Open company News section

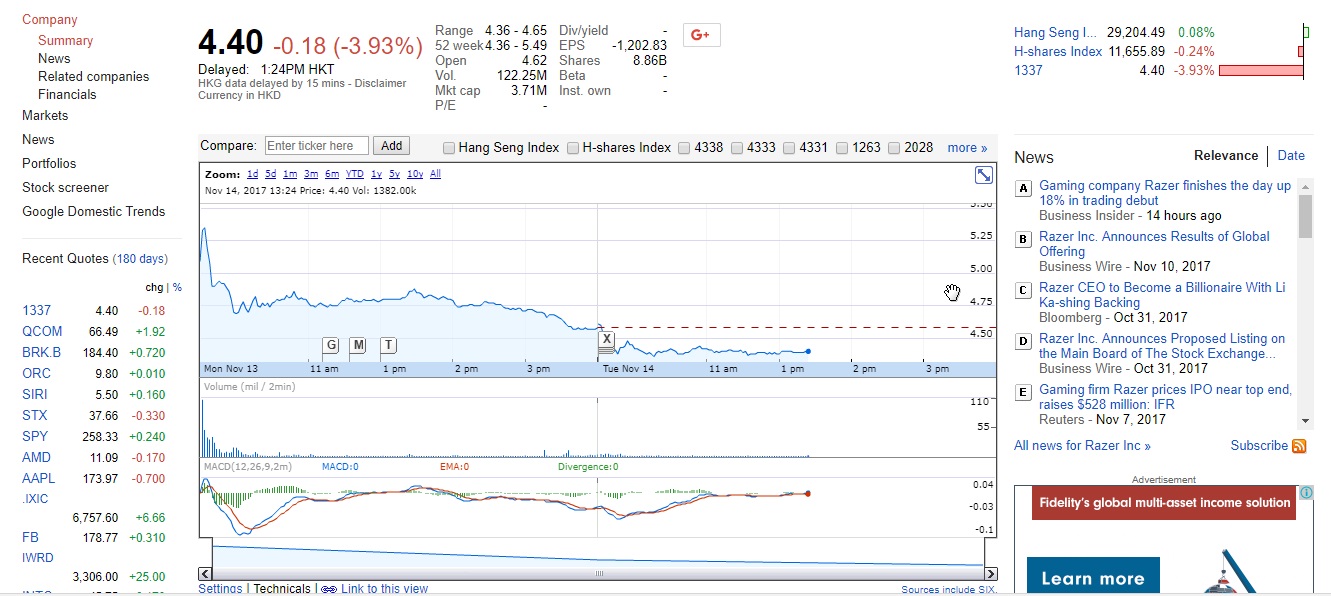point(54,58)
